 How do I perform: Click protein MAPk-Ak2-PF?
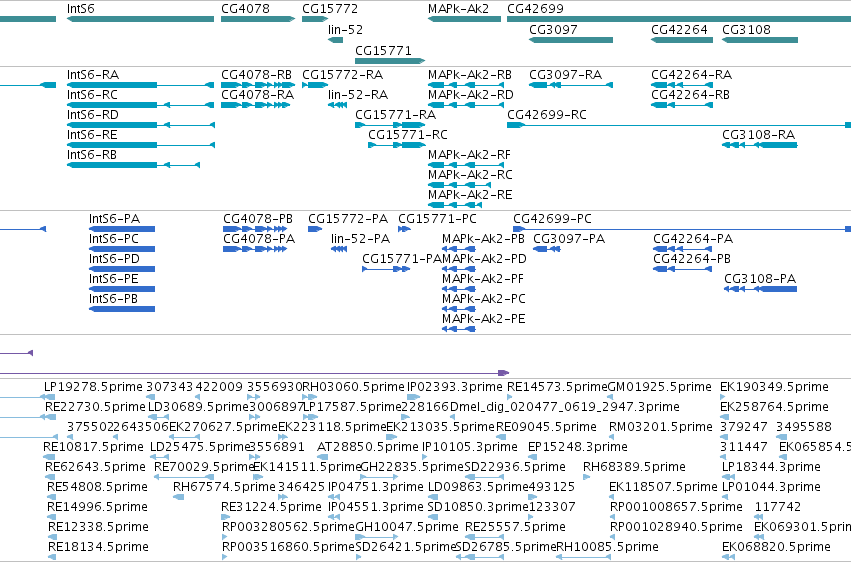click(482, 279)
